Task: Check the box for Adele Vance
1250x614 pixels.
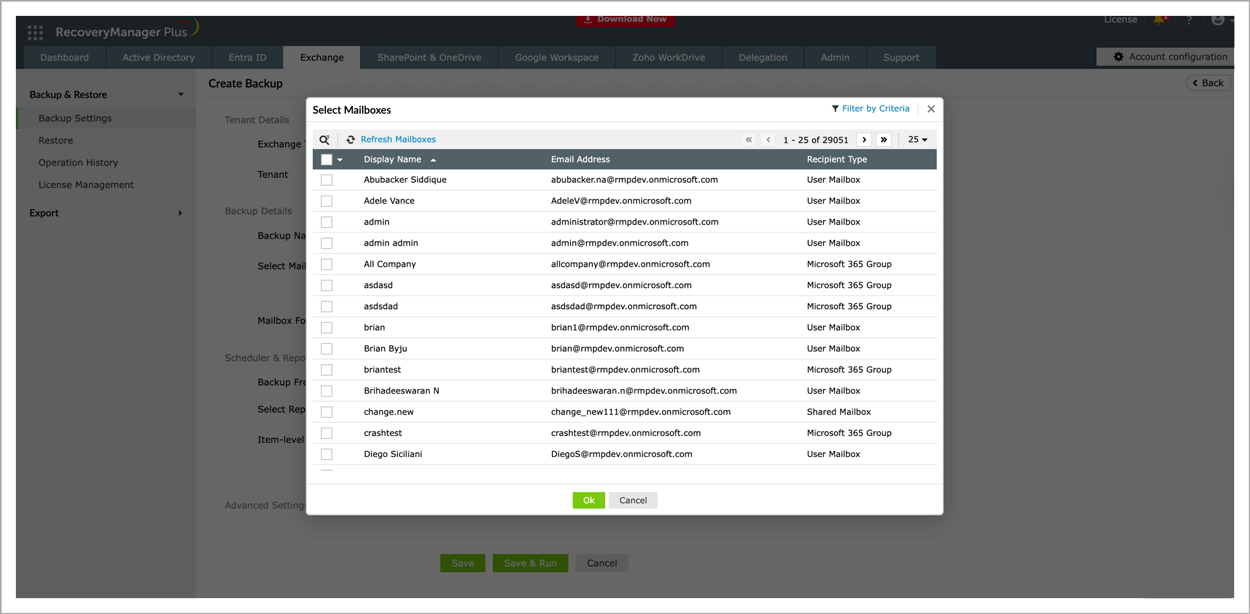Action: coord(326,201)
